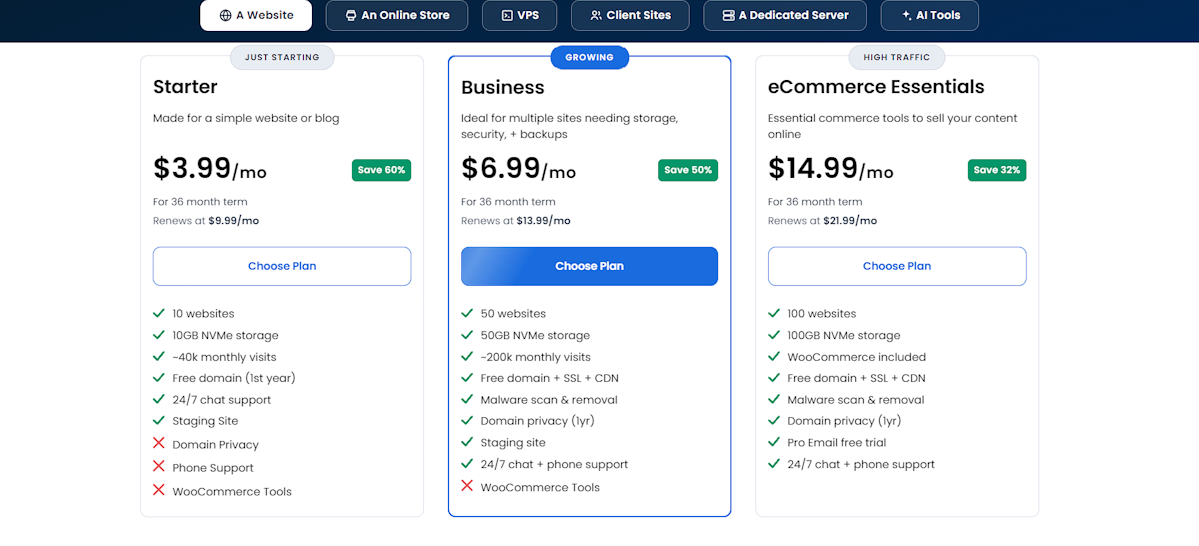Click the Starter plan heading
This screenshot has width=1199, height=546.
185,86
